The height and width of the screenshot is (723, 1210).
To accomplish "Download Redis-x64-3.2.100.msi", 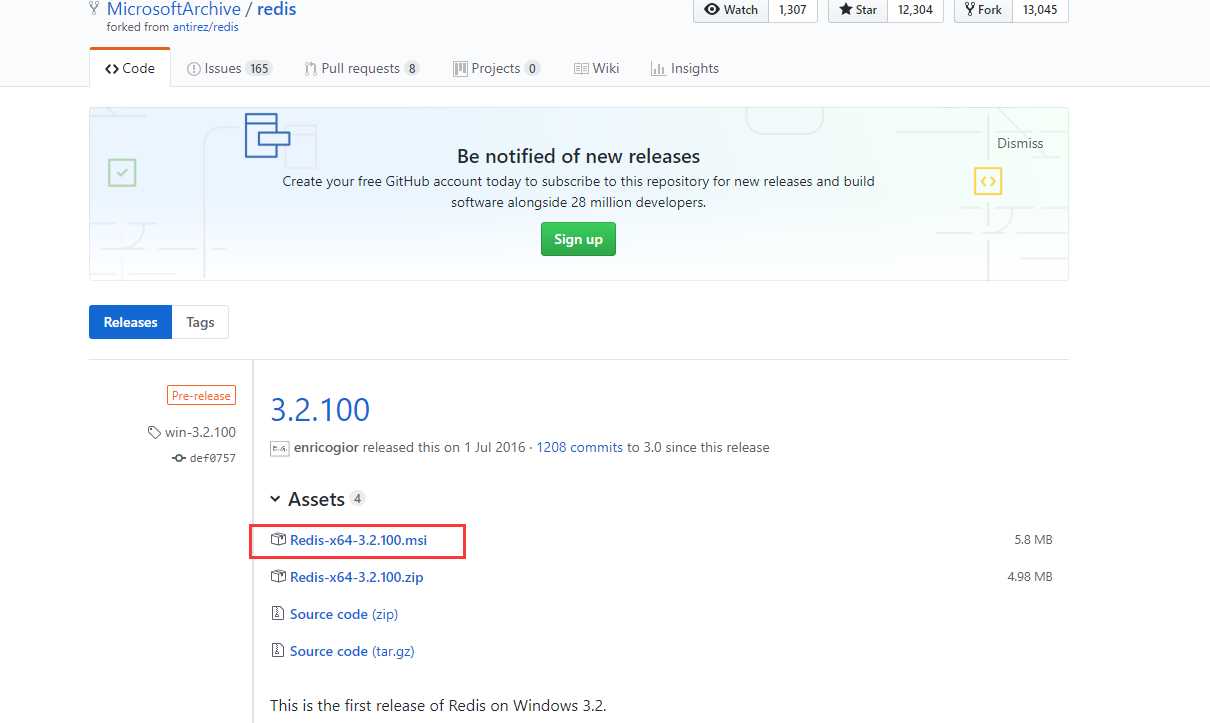I will [x=358, y=540].
